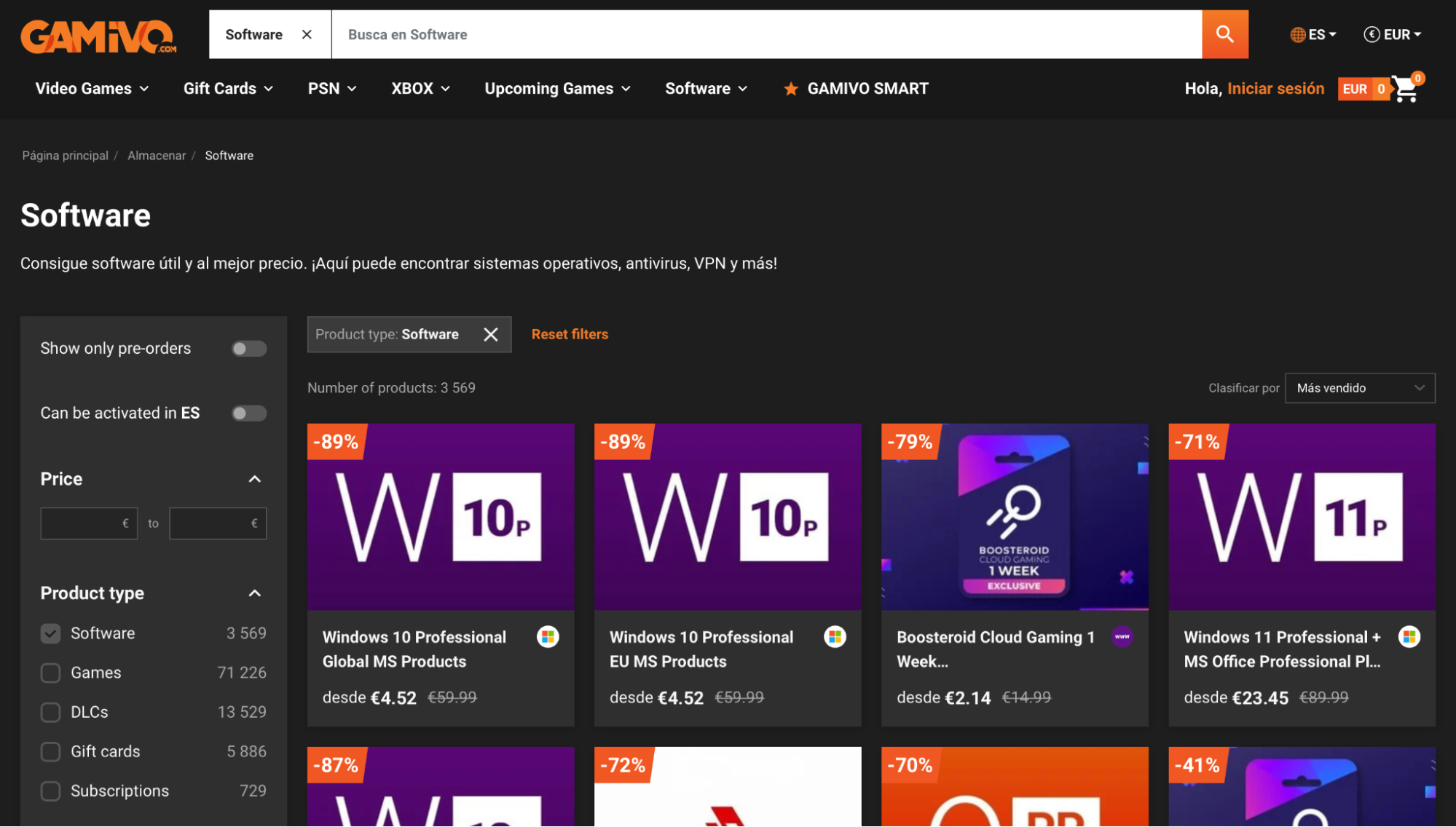Expand the Gift Cards menu
The width and height of the screenshot is (1456, 827).
coord(229,89)
